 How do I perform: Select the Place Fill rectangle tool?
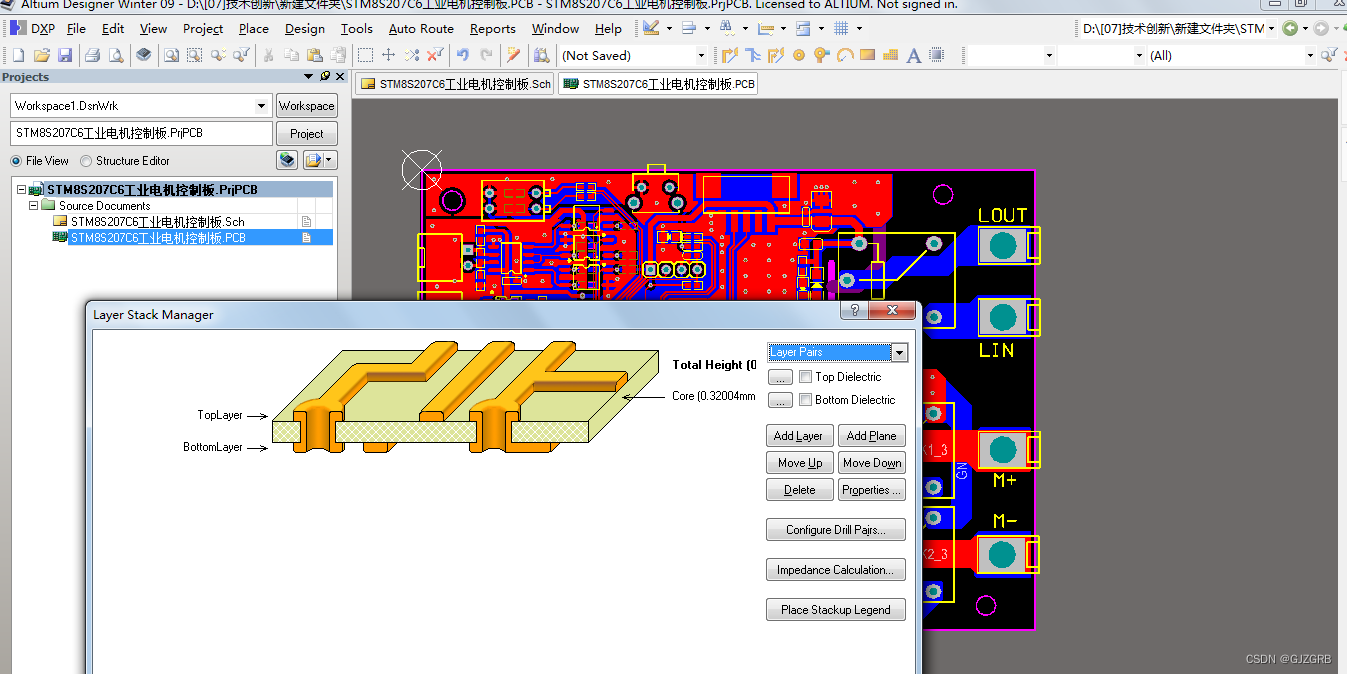tap(867, 55)
